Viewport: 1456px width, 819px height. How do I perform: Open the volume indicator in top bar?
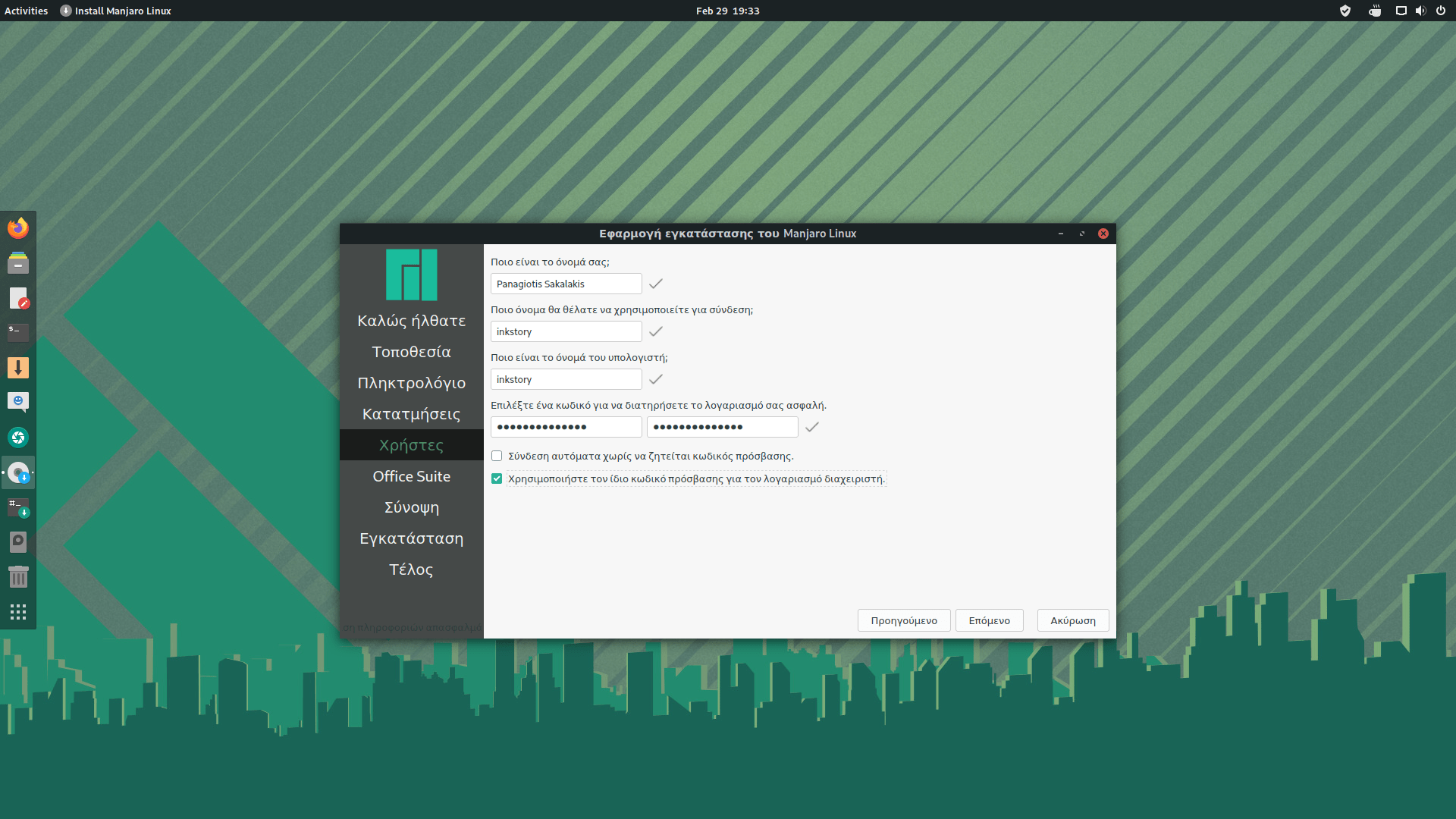1420,11
